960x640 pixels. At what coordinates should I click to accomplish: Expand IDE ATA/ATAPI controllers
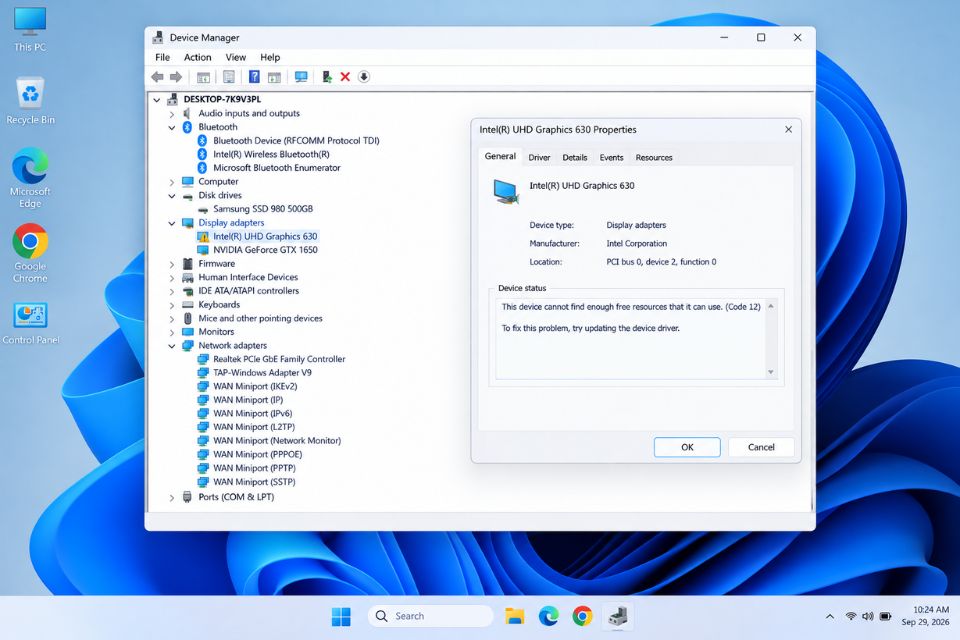(172, 292)
